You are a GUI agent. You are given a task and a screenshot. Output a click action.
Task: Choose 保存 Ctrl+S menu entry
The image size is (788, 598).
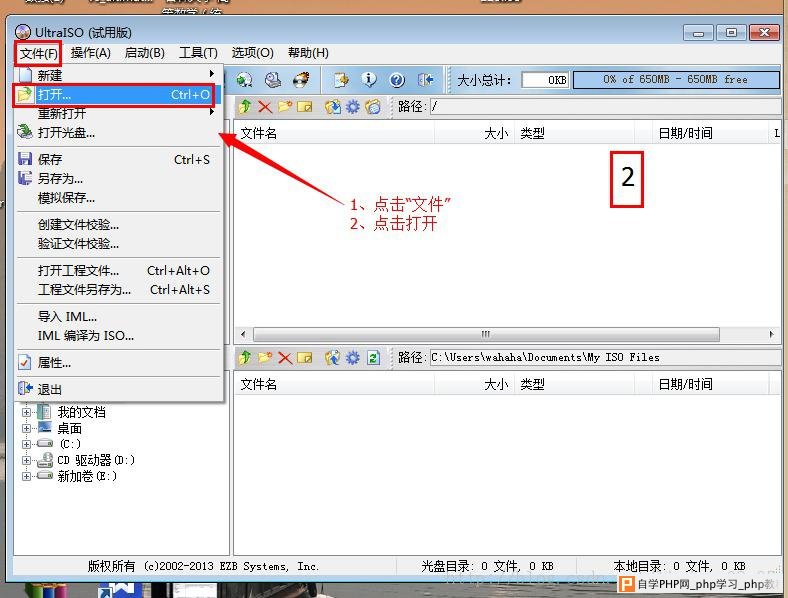119,160
